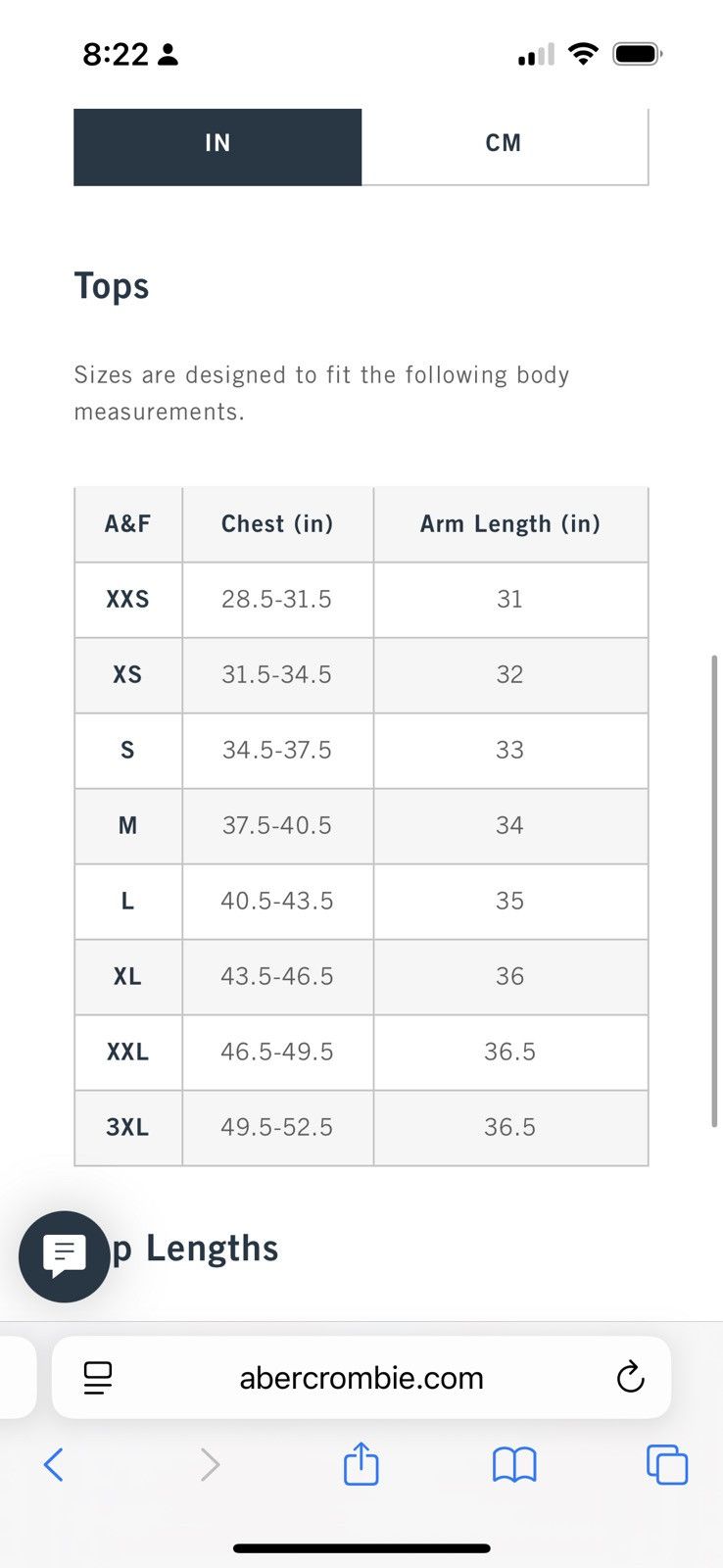Viewport: 723px width, 1568px height.
Task: Select the 3XL size row label
Action: tap(128, 1128)
